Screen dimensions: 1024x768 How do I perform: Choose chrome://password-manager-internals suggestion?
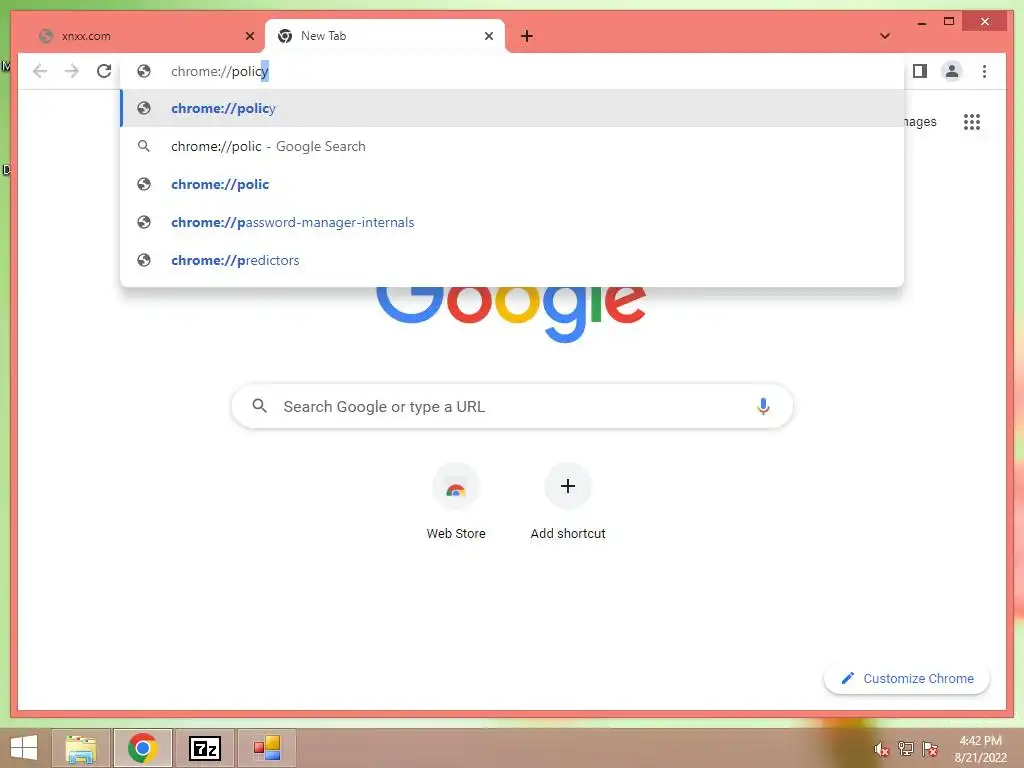tap(512, 222)
